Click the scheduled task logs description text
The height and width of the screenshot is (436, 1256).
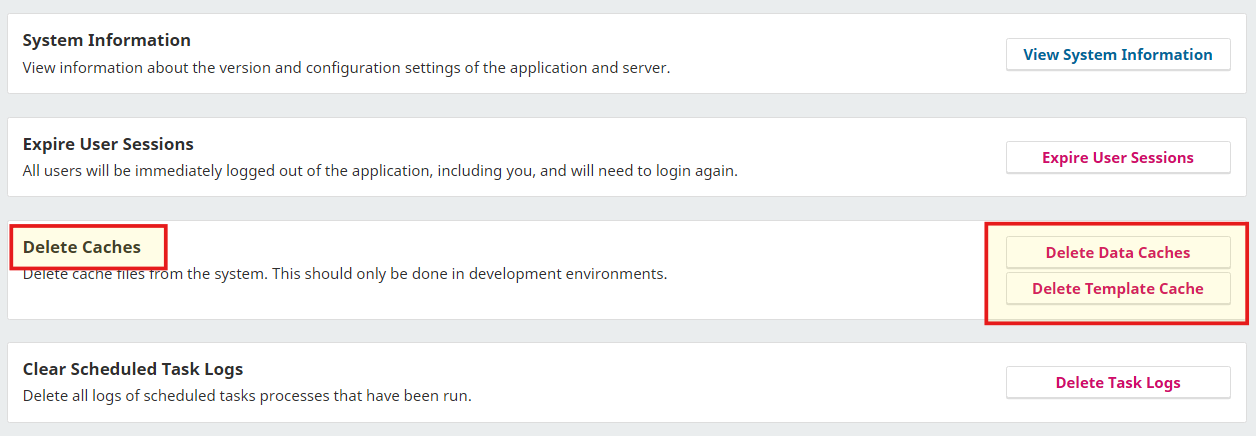247,396
